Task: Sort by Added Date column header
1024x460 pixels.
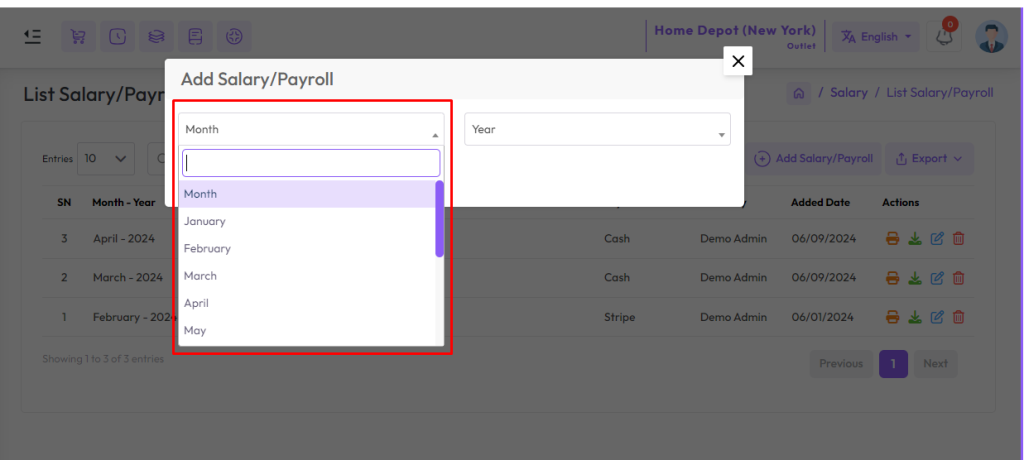Action: (x=820, y=203)
